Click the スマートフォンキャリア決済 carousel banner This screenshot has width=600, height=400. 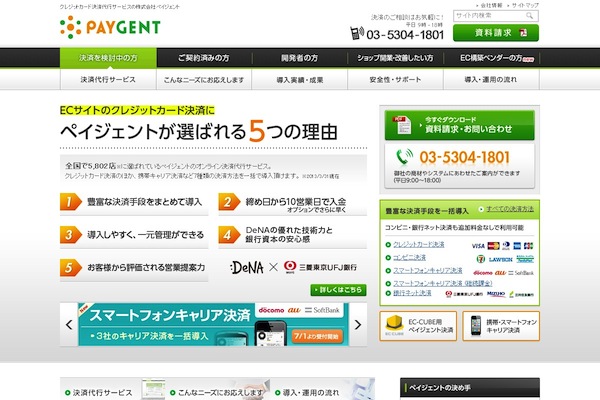click(214, 325)
